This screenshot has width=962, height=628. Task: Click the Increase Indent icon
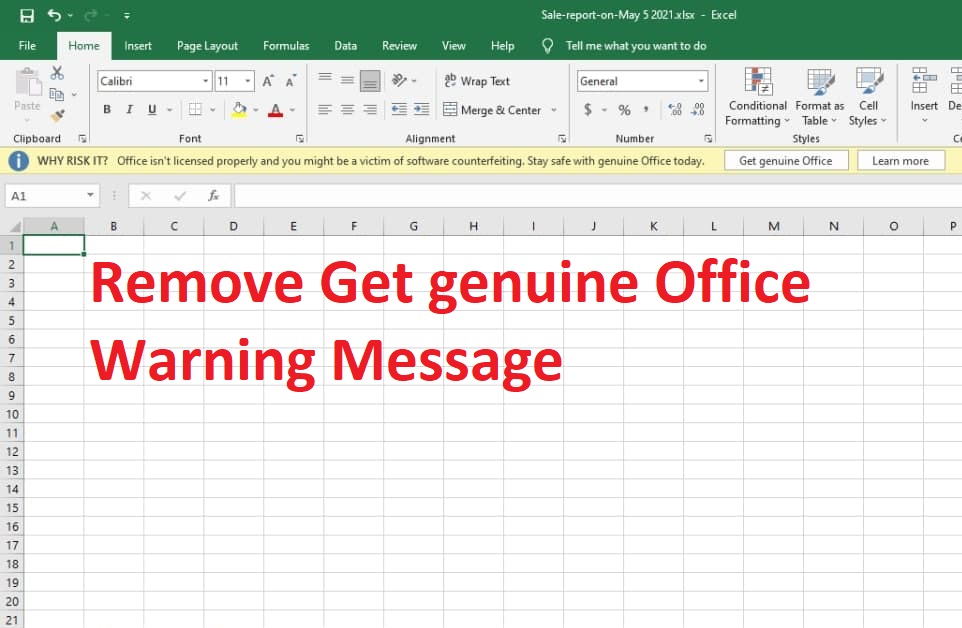click(x=421, y=110)
